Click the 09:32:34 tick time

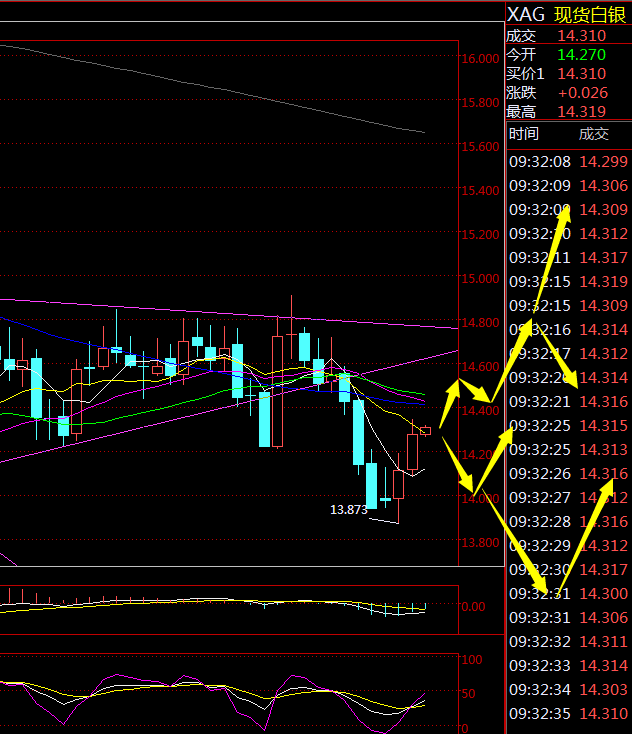point(540,690)
